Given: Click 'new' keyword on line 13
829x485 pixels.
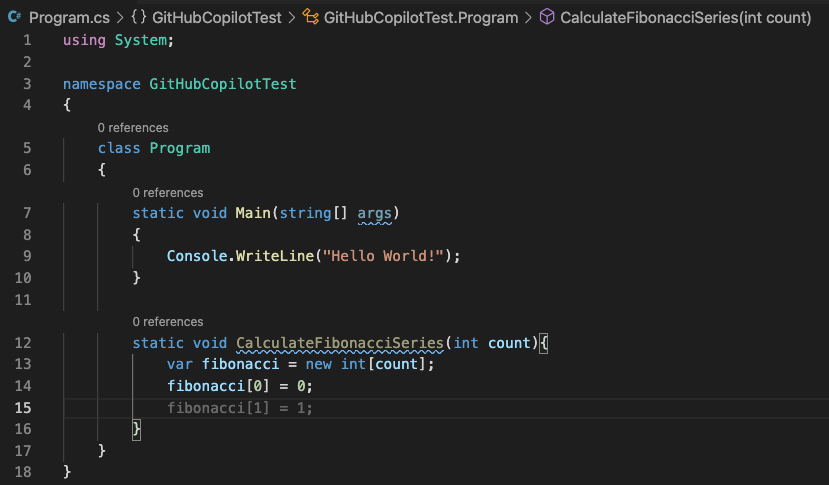Looking at the screenshot, I should 318,364.
